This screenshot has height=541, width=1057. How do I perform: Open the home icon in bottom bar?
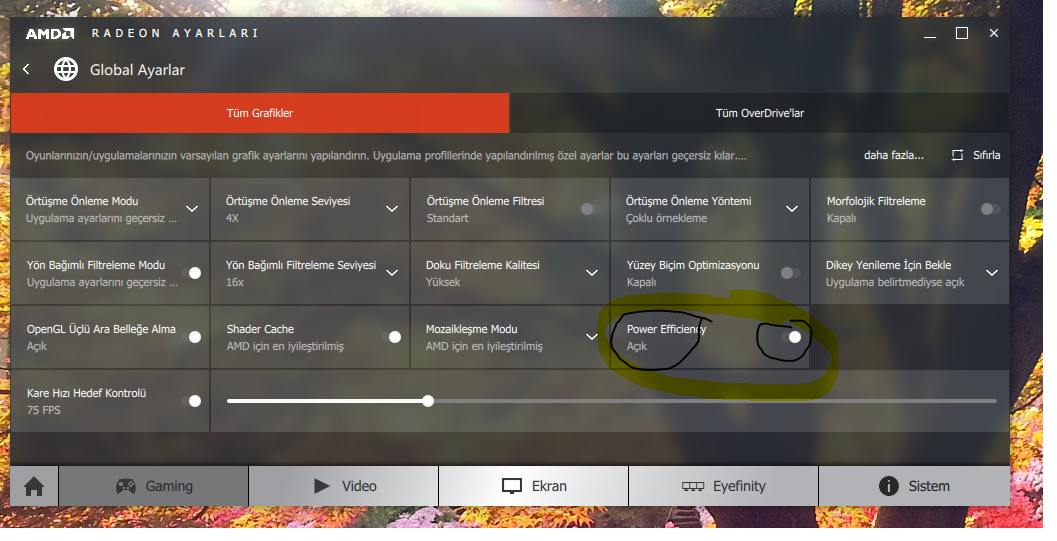34,486
